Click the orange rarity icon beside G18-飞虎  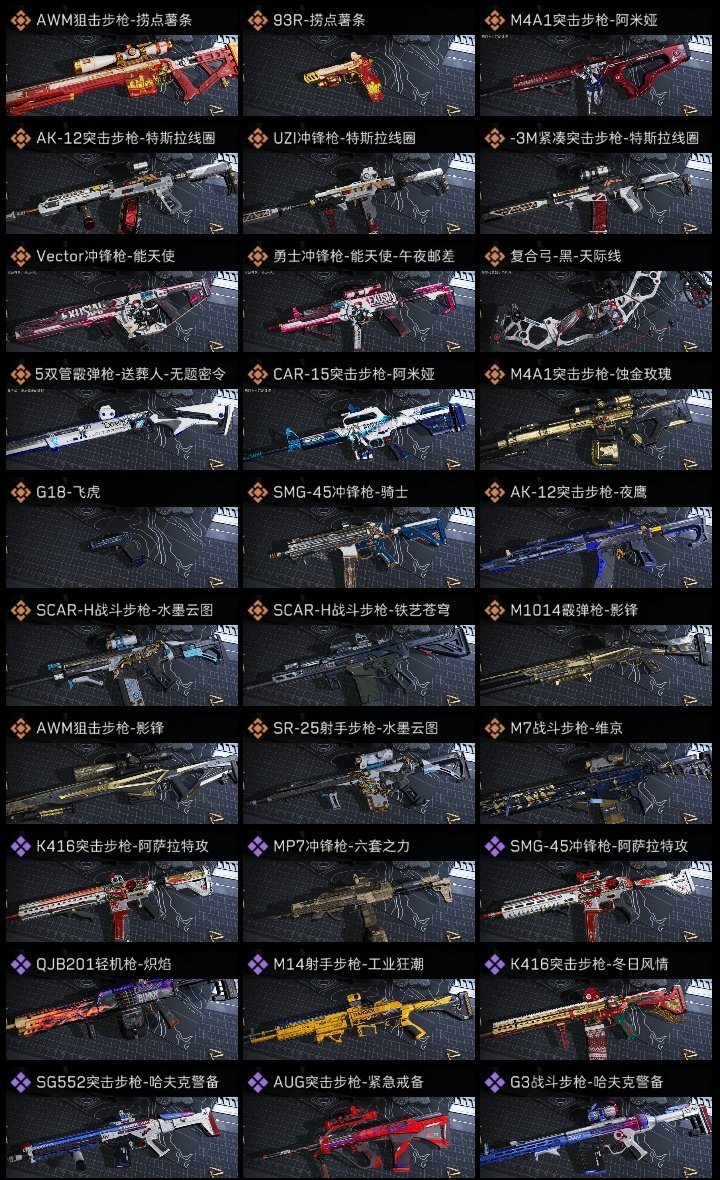tap(20, 492)
